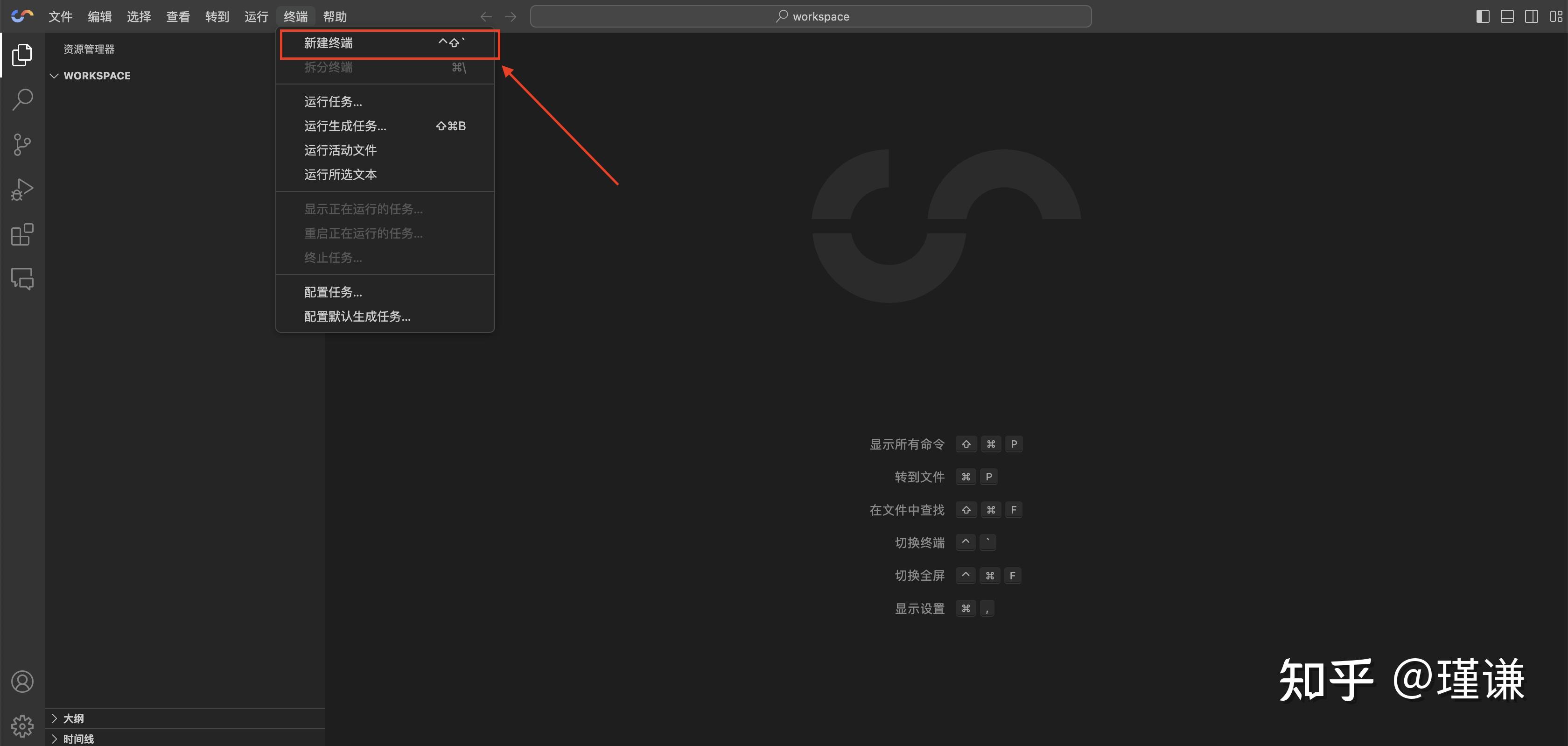Image resolution: width=1568 pixels, height=746 pixels.
Task: Toggle the bottom panel visibility button
Action: point(1507,16)
